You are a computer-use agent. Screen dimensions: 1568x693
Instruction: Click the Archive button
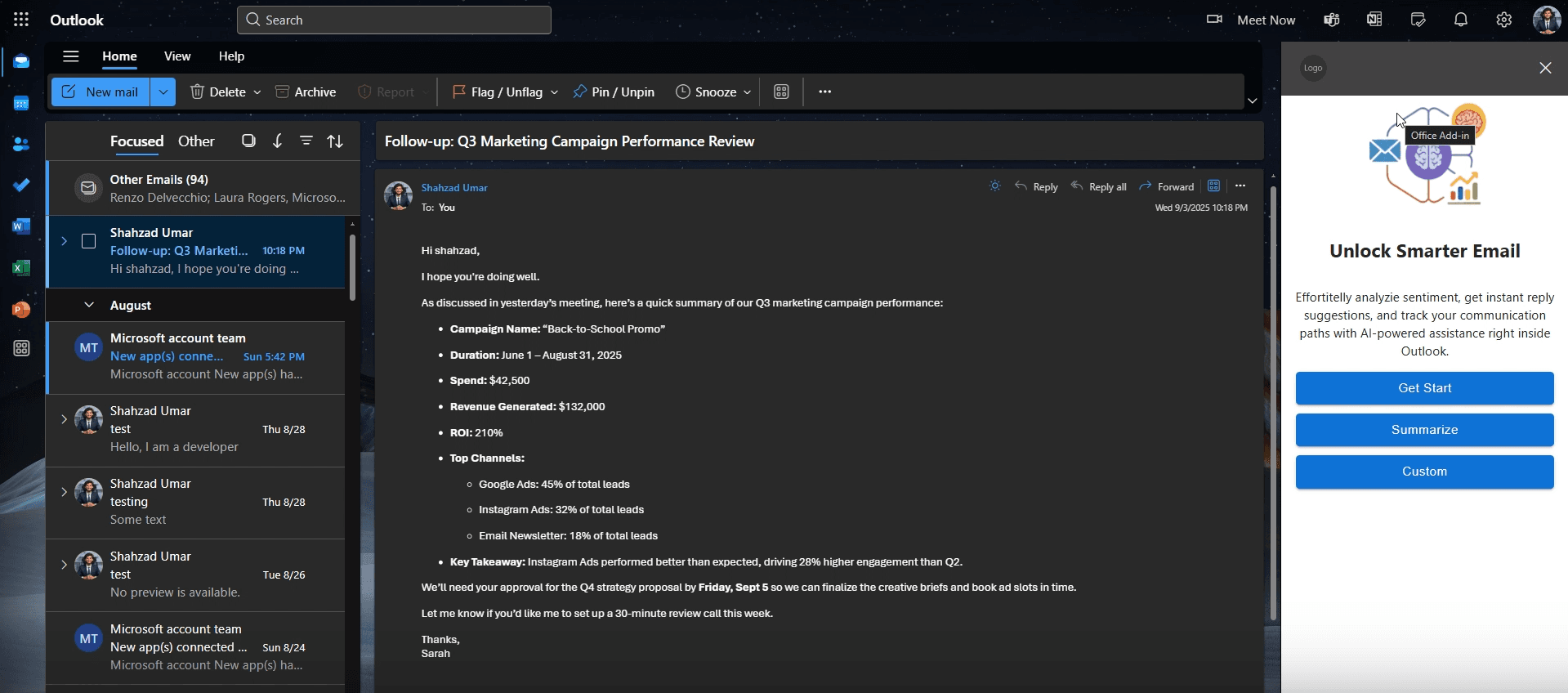click(306, 92)
